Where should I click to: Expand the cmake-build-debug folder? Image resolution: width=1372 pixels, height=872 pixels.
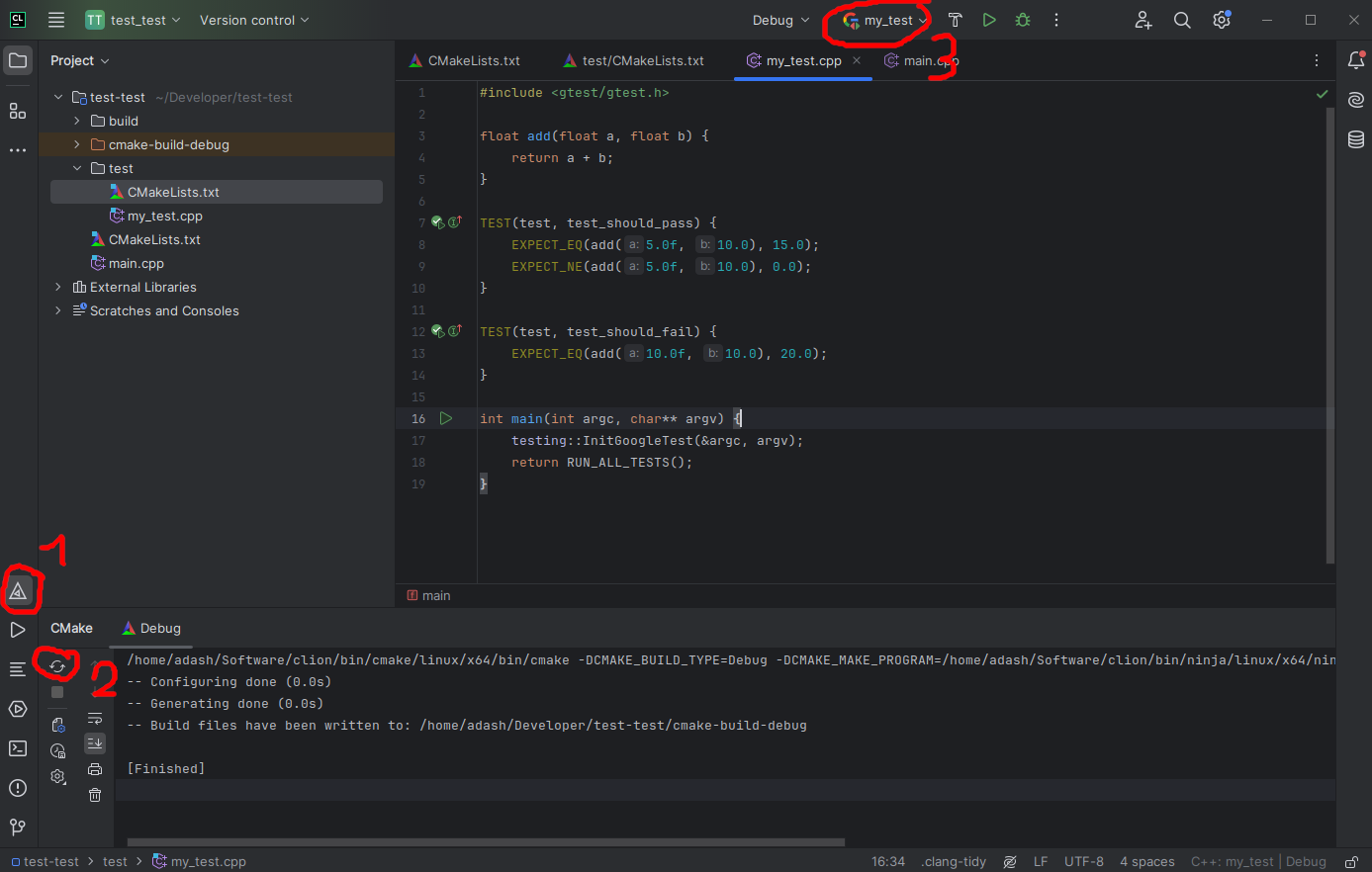pos(77,144)
